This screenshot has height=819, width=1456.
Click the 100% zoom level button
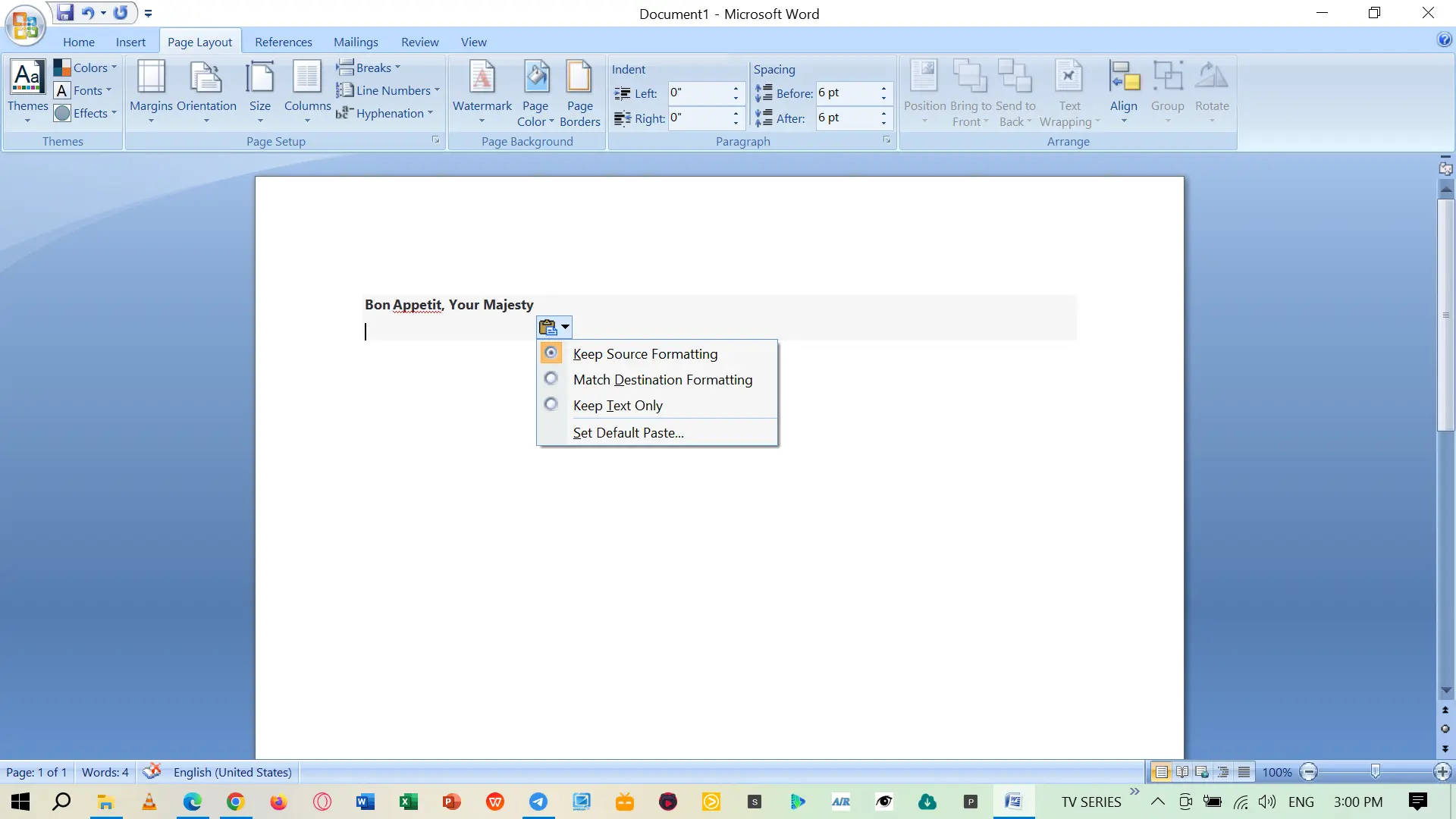tap(1277, 772)
